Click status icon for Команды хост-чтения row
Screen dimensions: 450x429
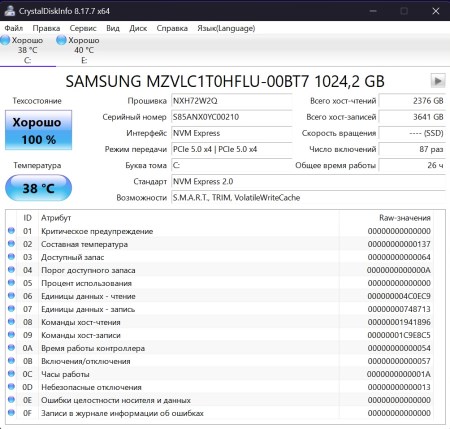(11, 322)
